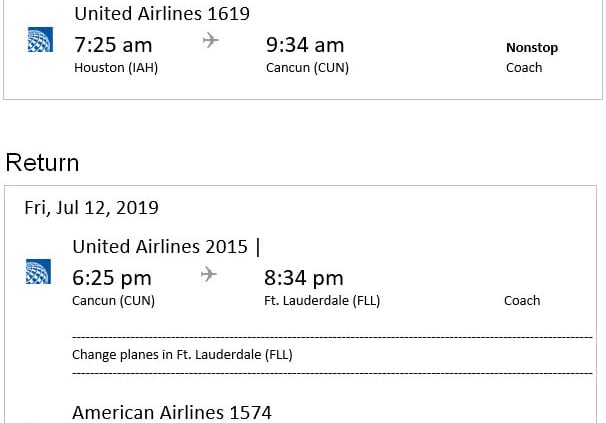
Task: Select Cancun (CUN) under 6:25 pm
Action: [x=113, y=300]
